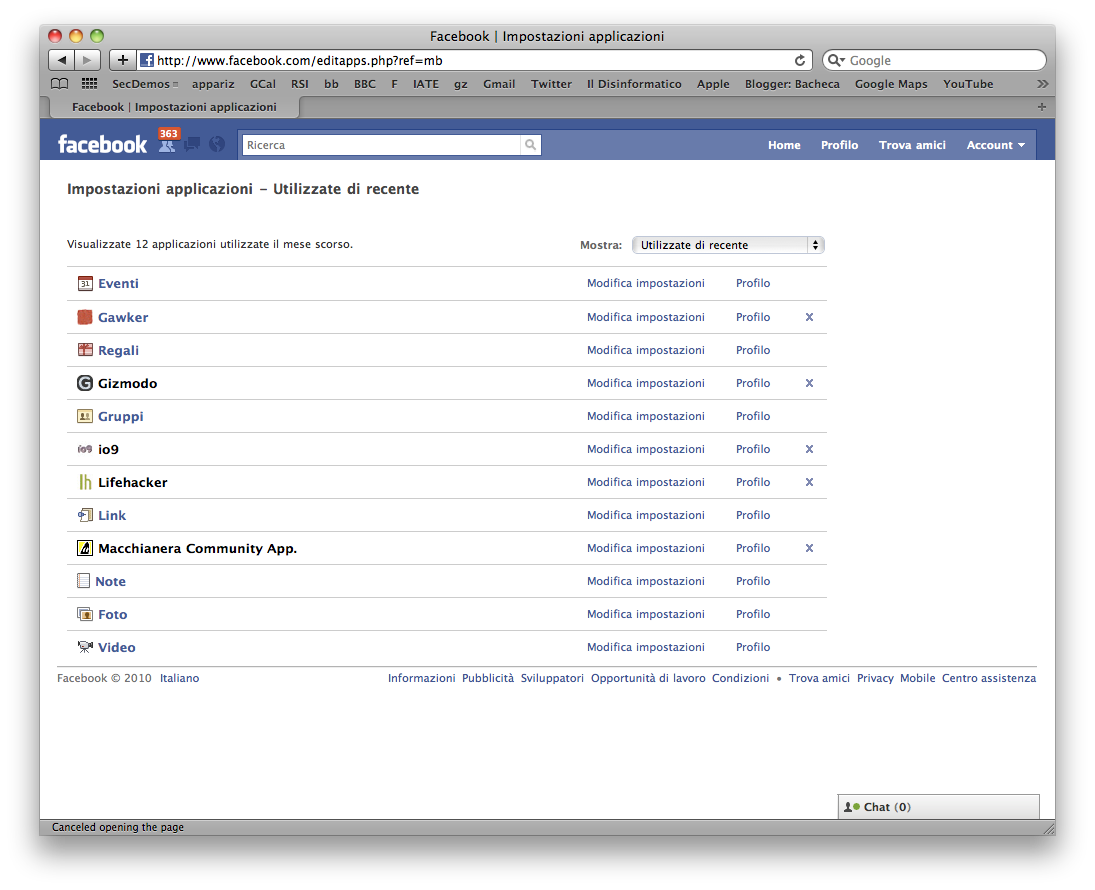The image size is (1095, 890).
Task: Expand the Account menu
Action: click(996, 145)
